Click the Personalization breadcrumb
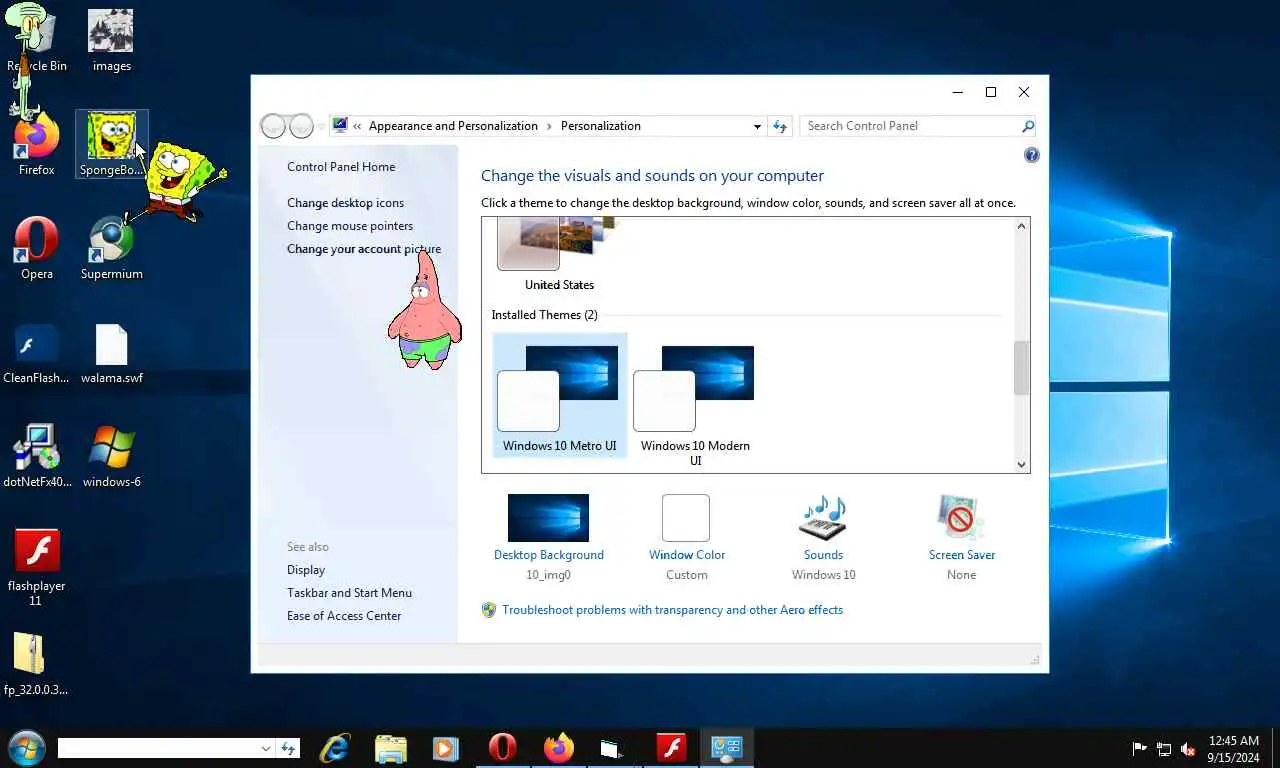 coord(601,126)
